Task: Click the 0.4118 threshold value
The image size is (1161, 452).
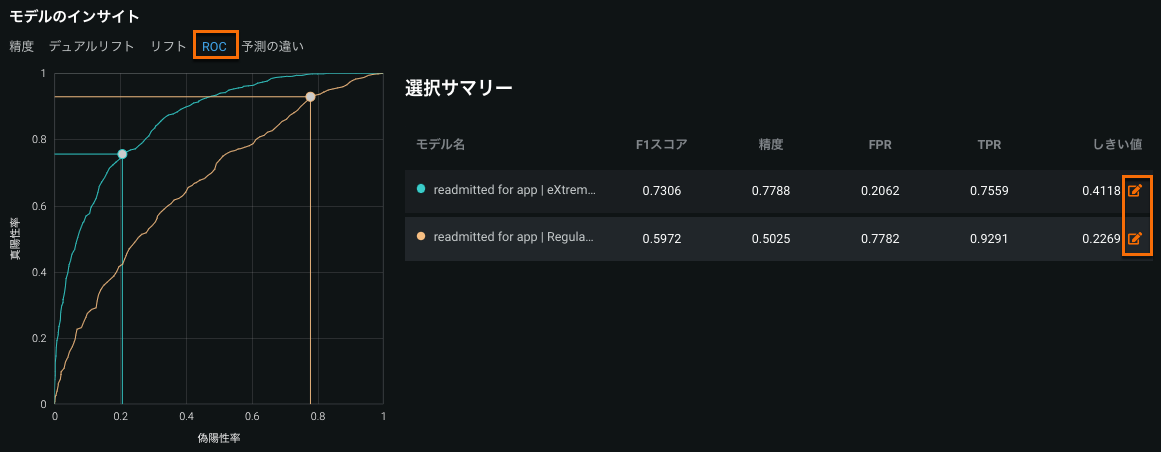Action: (x=1101, y=190)
